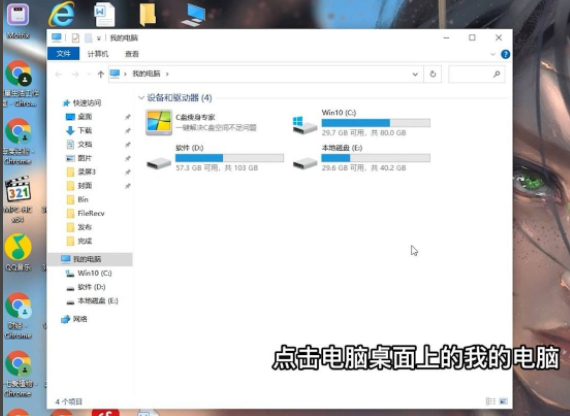Click the blue help question mark icon
The height and width of the screenshot is (416, 570).
click(505, 54)
